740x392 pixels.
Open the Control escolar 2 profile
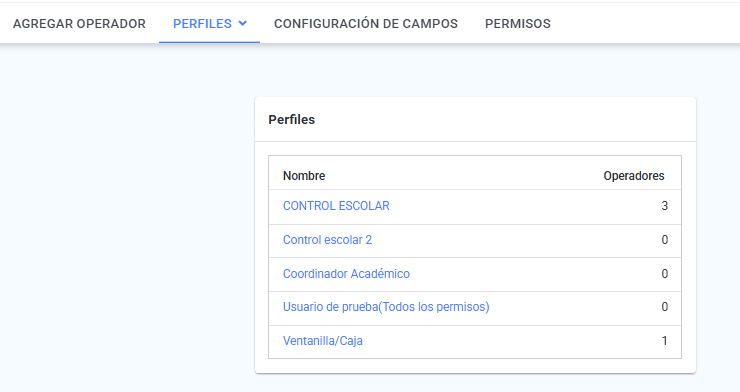327,240
